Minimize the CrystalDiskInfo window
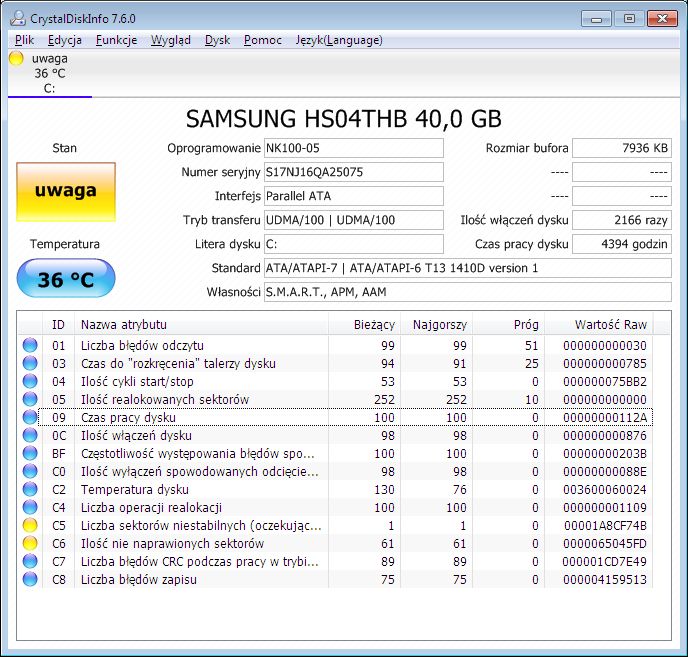Image resolution: width=688 pixels, height=657 pixels. coord(596,19)
